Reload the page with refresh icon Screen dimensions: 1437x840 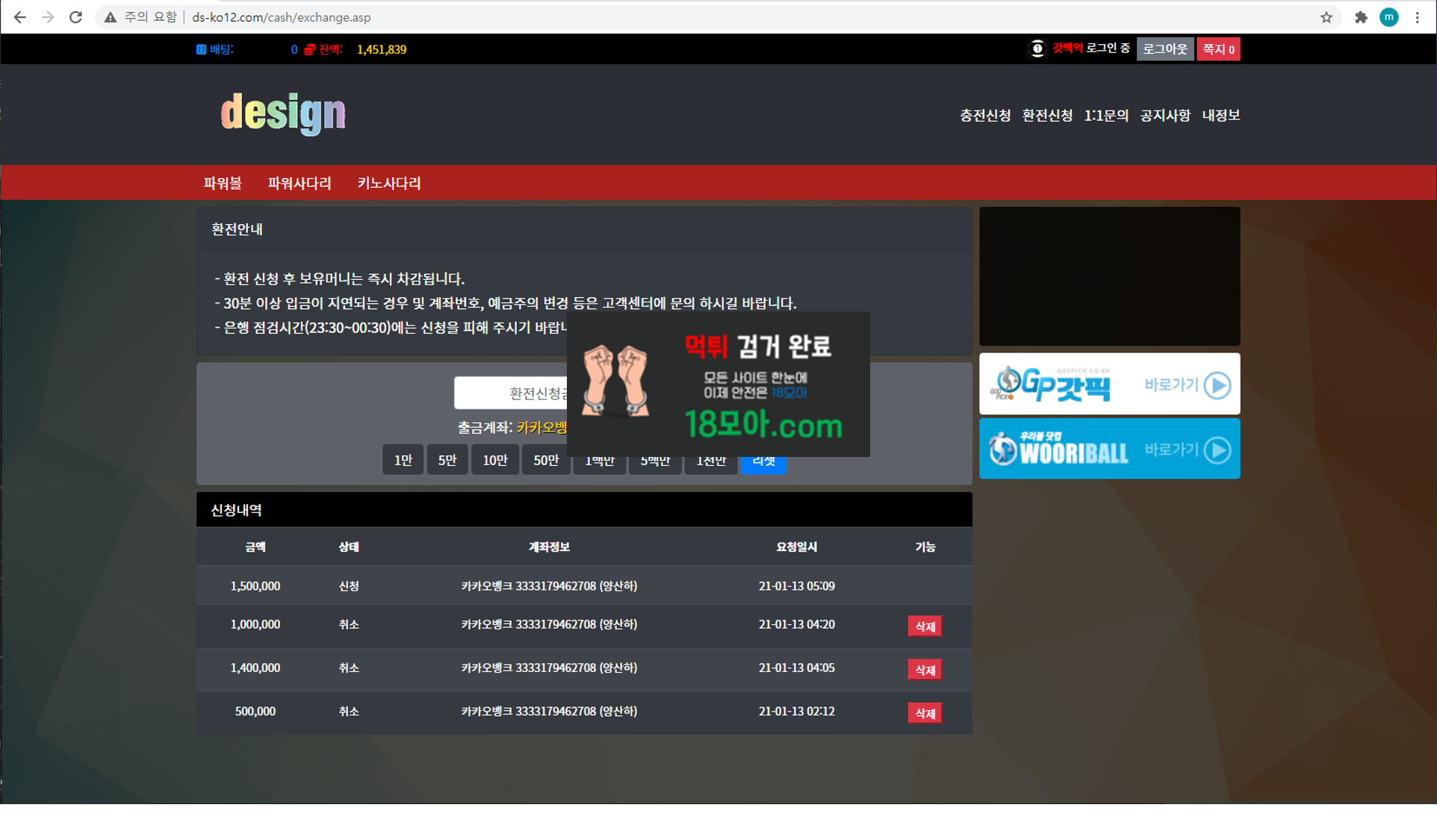tap(75, 17)
